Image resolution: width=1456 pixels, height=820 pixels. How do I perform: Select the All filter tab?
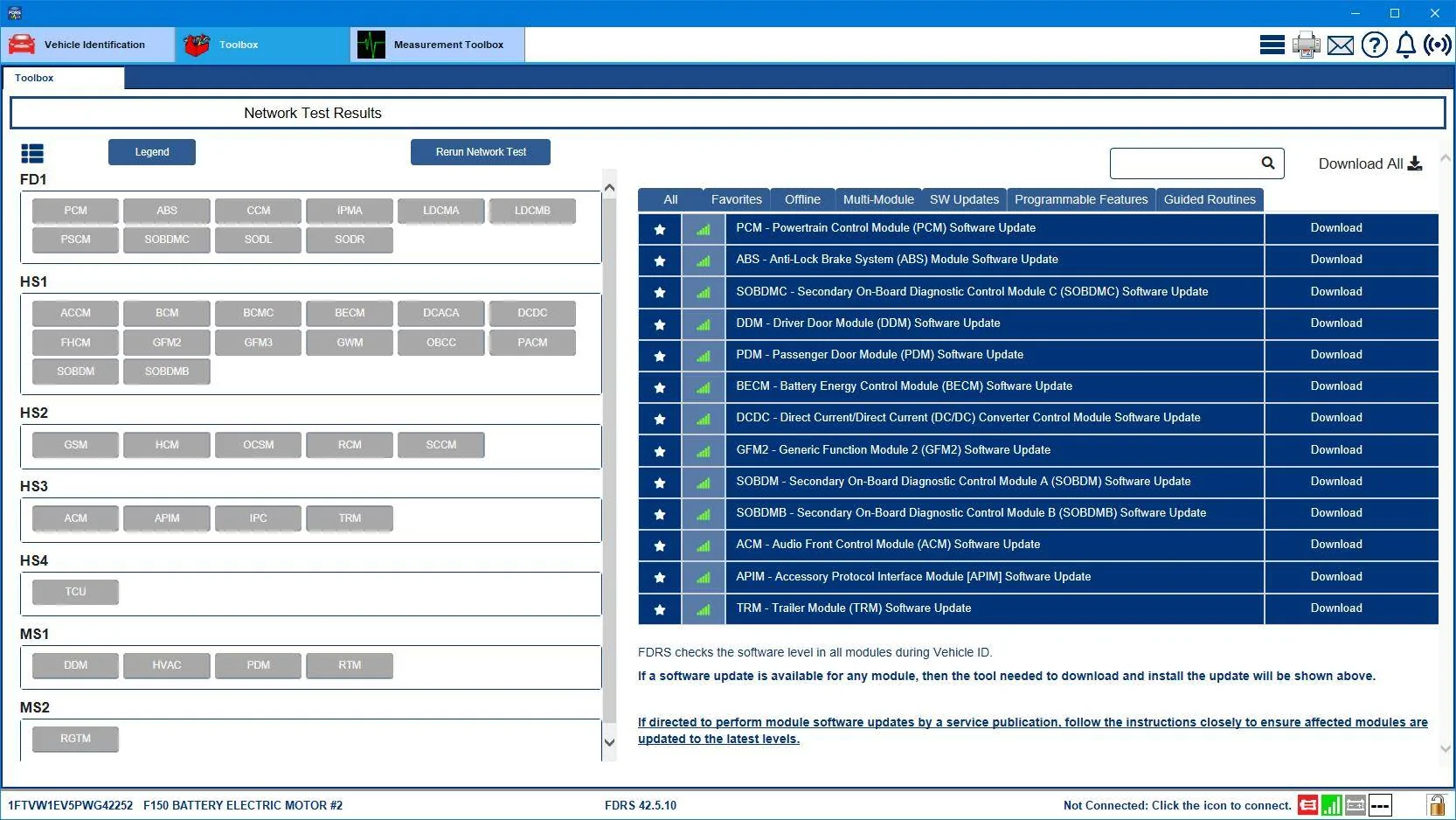670,199
